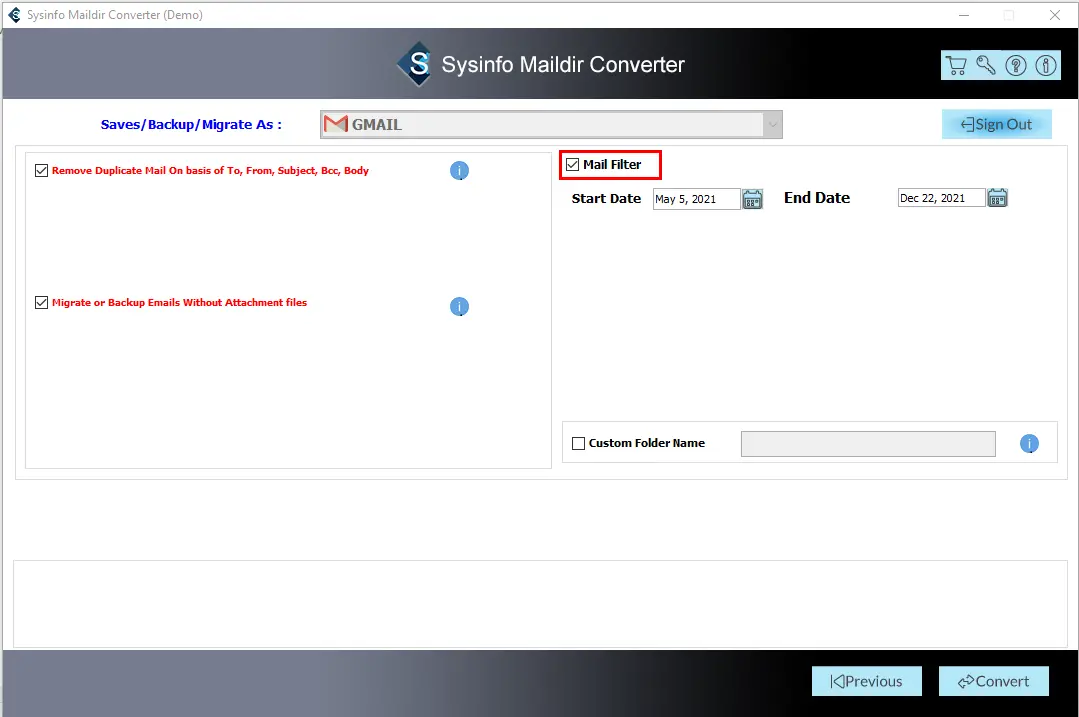
Task: Click the End Date label
Action: [817, 198]
